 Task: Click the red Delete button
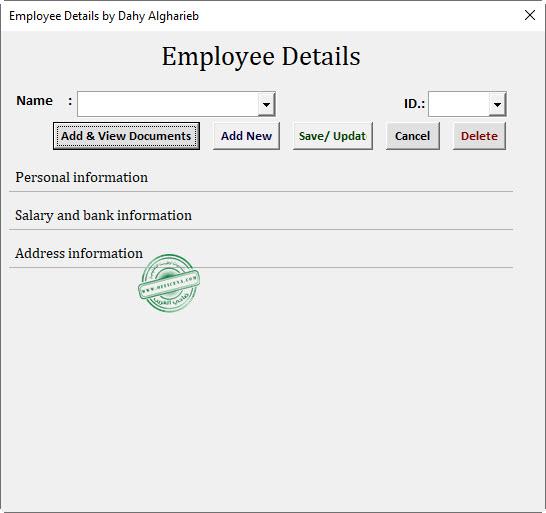pyautogui.click(x=479, y=136)
